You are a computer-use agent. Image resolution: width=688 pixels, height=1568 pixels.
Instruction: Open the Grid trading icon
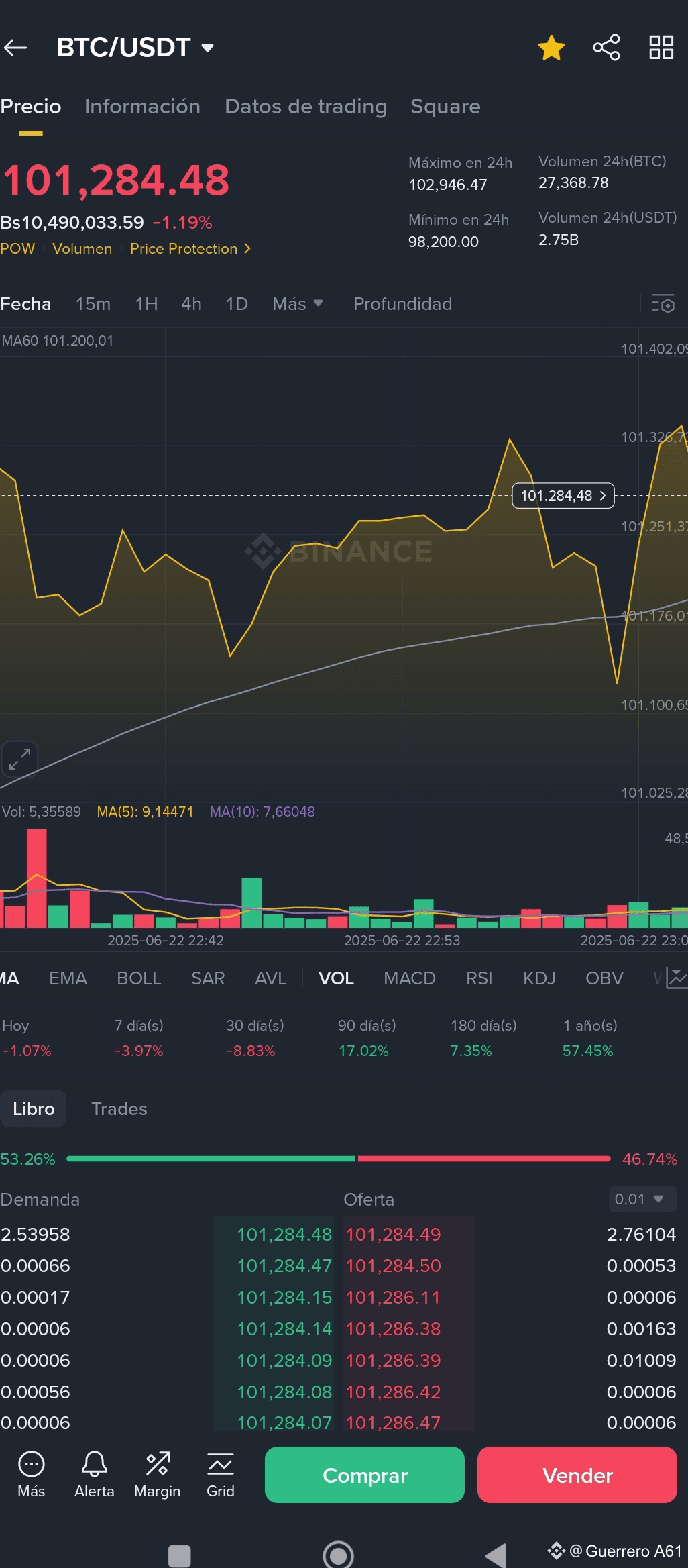pos(221,1475)
